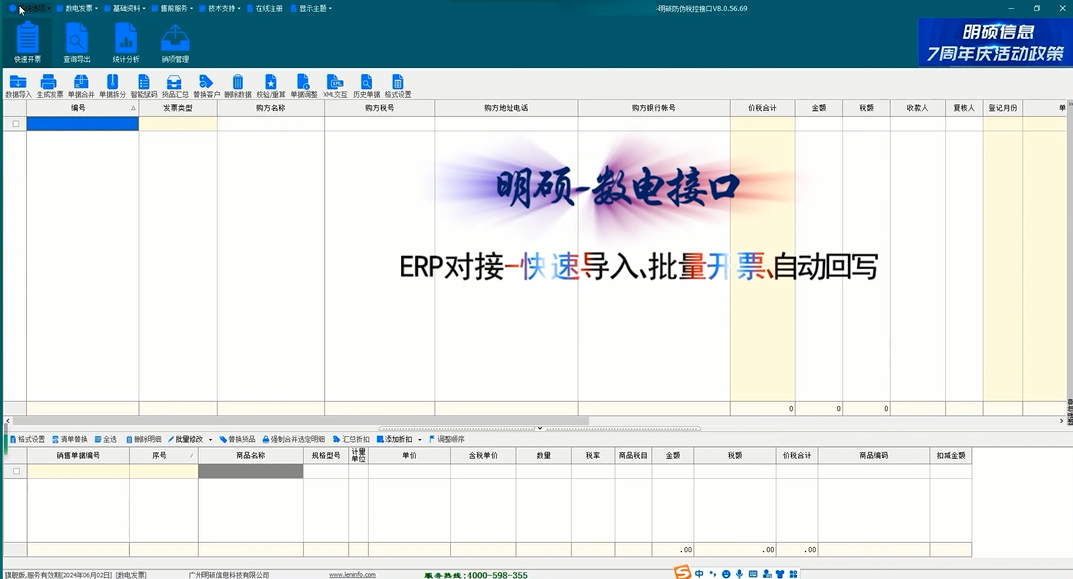Viewport: 1073px width, 579px height.
Task: Click the 编号 cell in first invoice row
Action: 82,124
